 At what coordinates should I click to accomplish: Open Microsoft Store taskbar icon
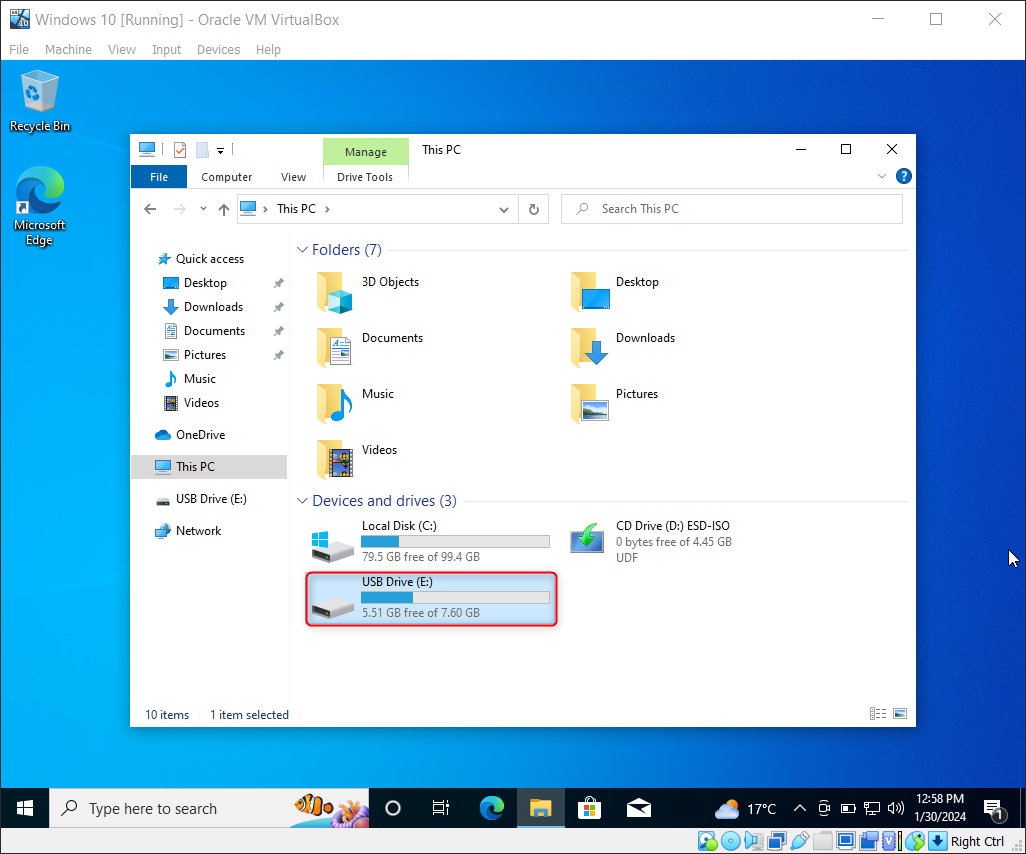click(x=590, y=809)
